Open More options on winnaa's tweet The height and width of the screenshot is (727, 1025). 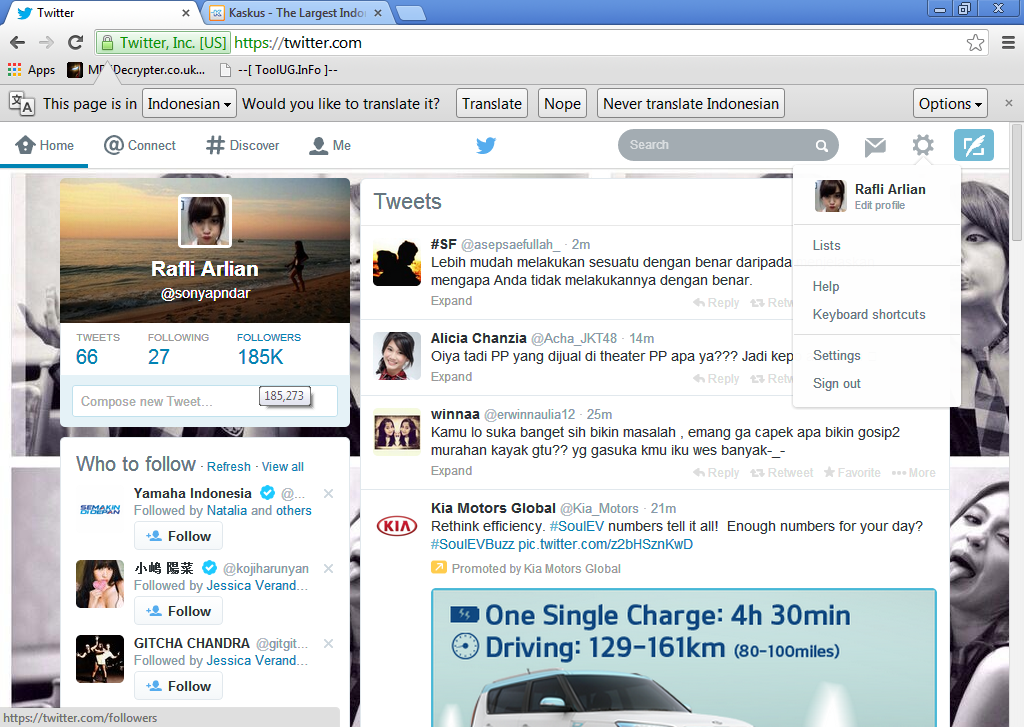913,473
